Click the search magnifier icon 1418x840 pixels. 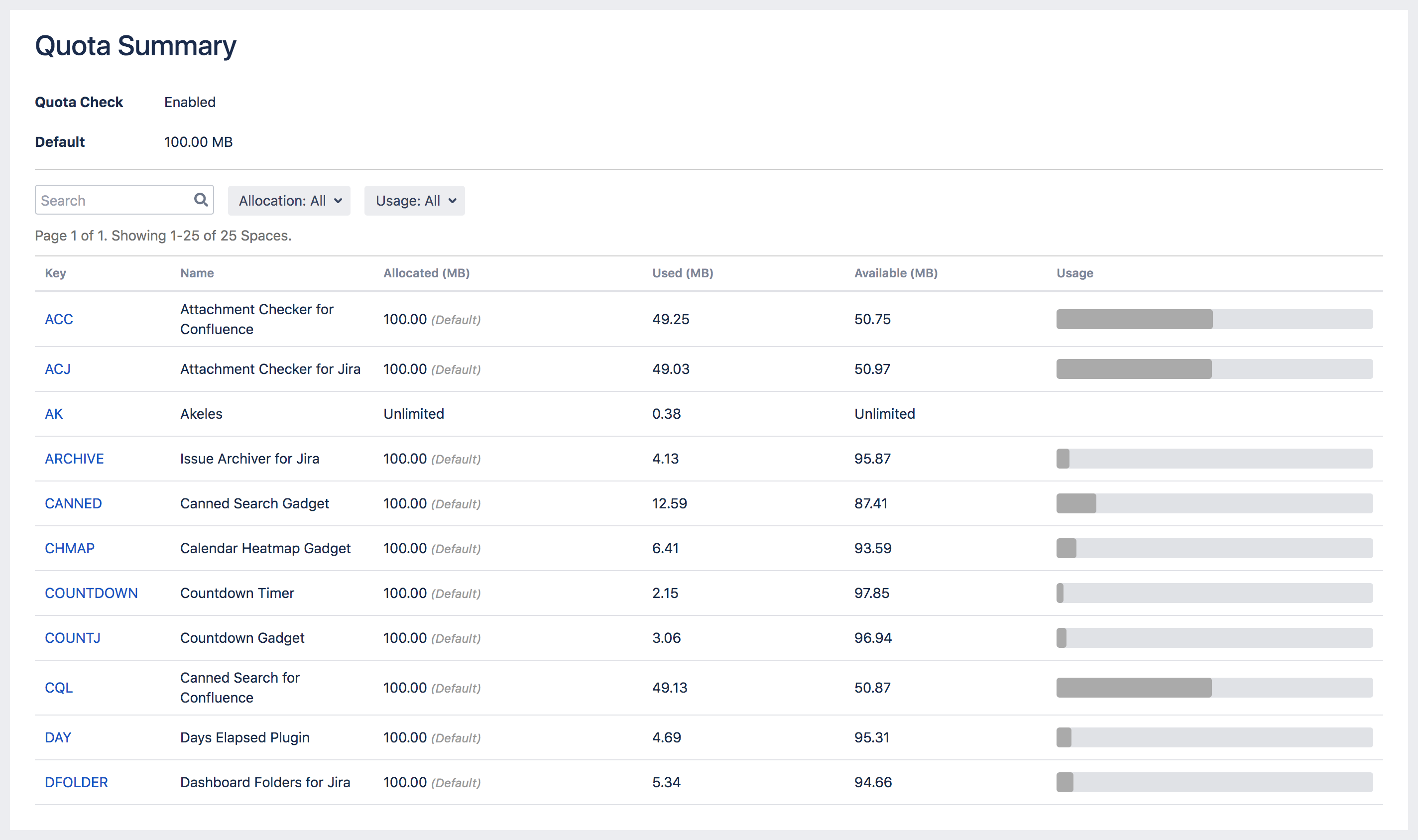[x=200, y=200]
